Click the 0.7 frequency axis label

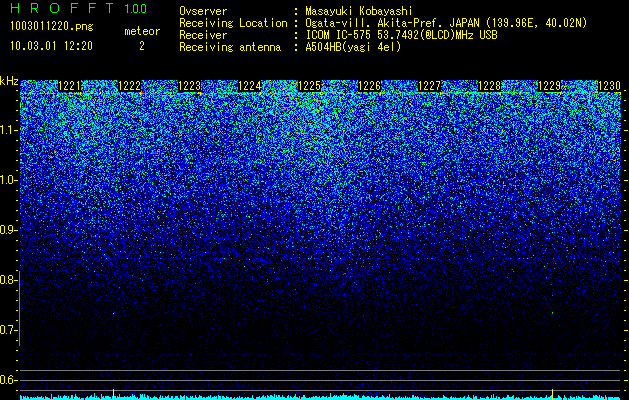click(x=9, y=330)
